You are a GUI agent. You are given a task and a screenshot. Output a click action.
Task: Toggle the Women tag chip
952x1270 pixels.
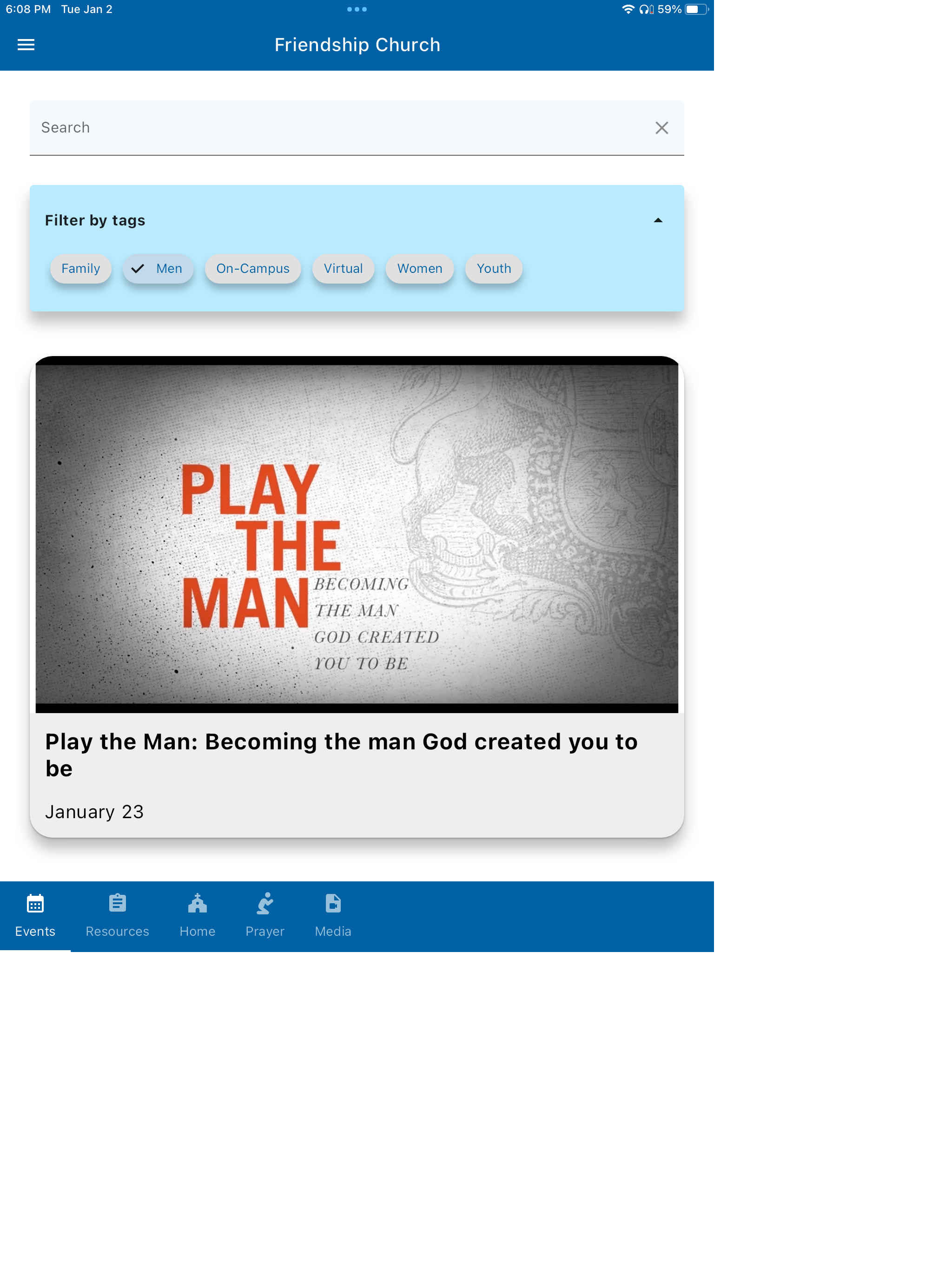420,269
